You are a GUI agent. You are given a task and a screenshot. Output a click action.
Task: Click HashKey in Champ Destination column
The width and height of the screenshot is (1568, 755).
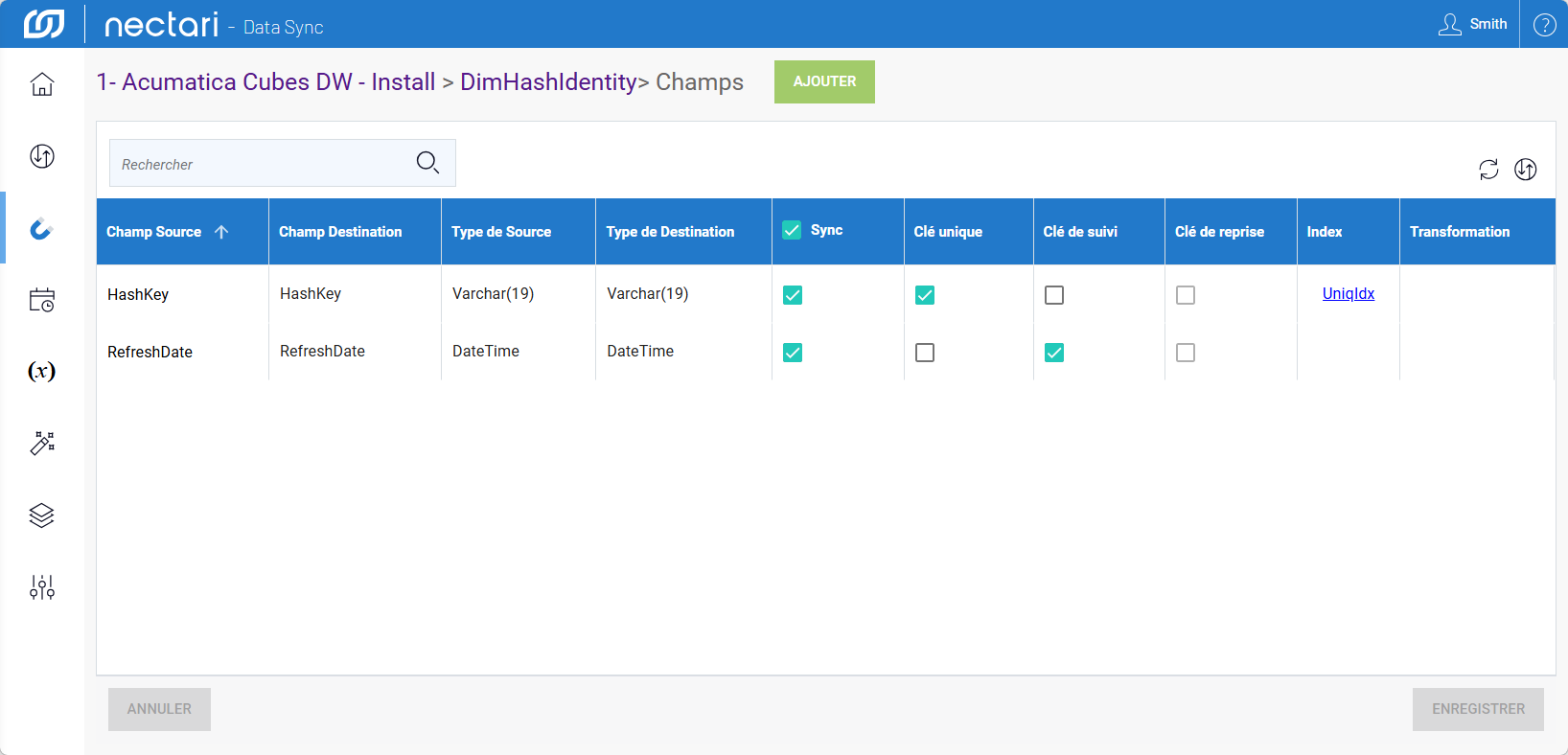point(311,293)
